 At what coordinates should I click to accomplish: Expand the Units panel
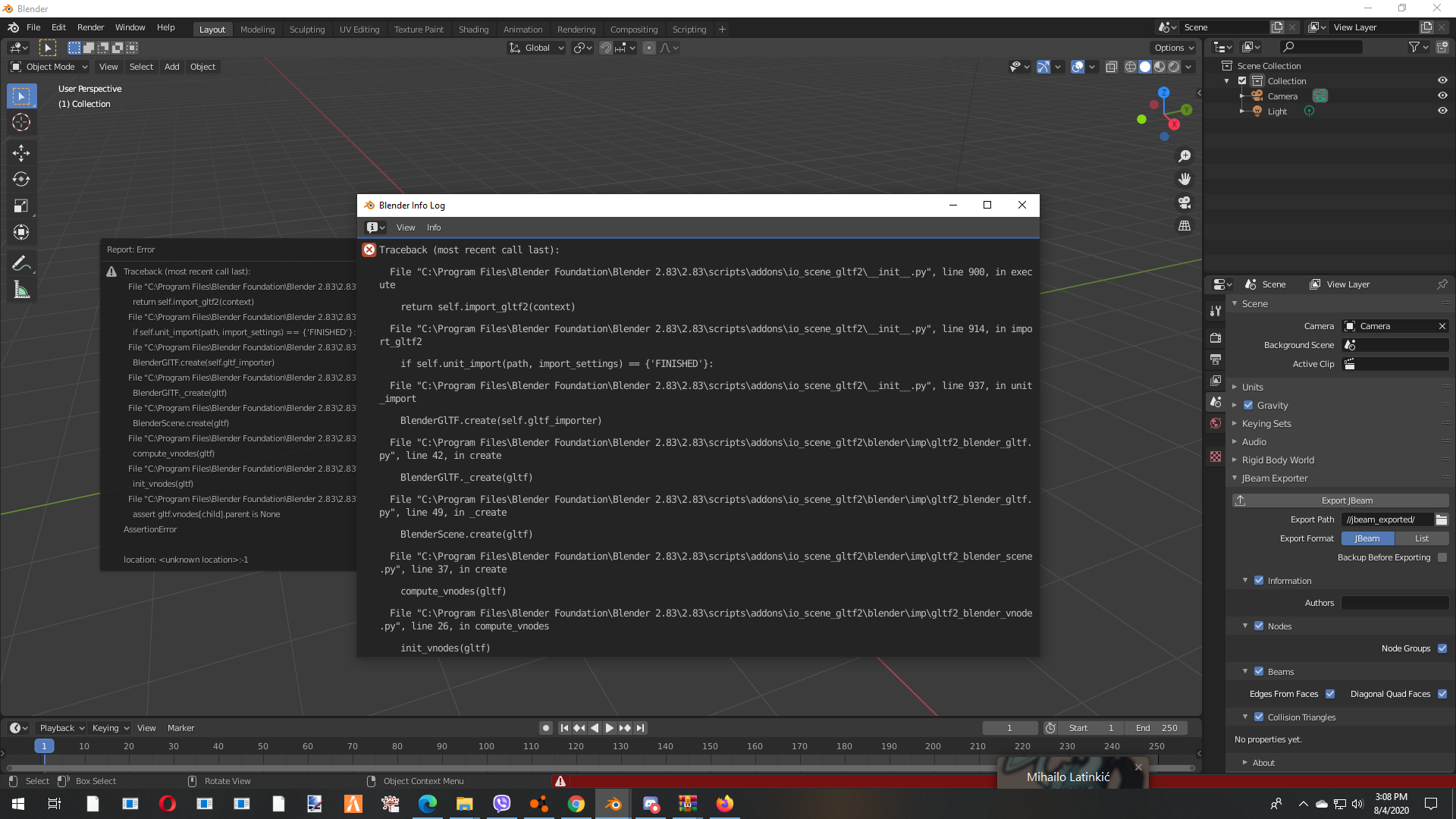pyautogui.click(x=1252, y=387)
